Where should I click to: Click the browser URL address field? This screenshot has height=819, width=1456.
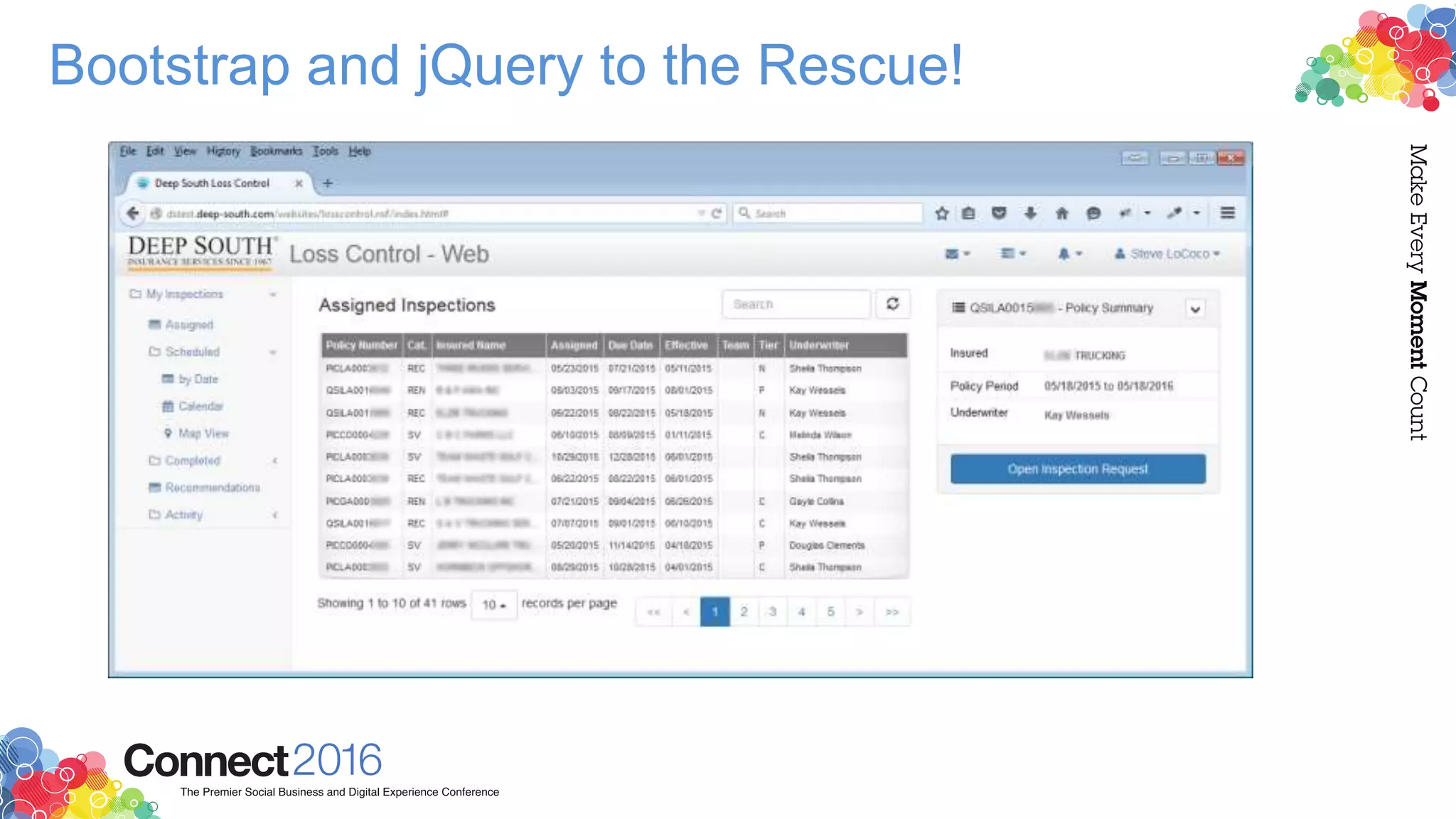pyautogui.click(x=427, y=213)
